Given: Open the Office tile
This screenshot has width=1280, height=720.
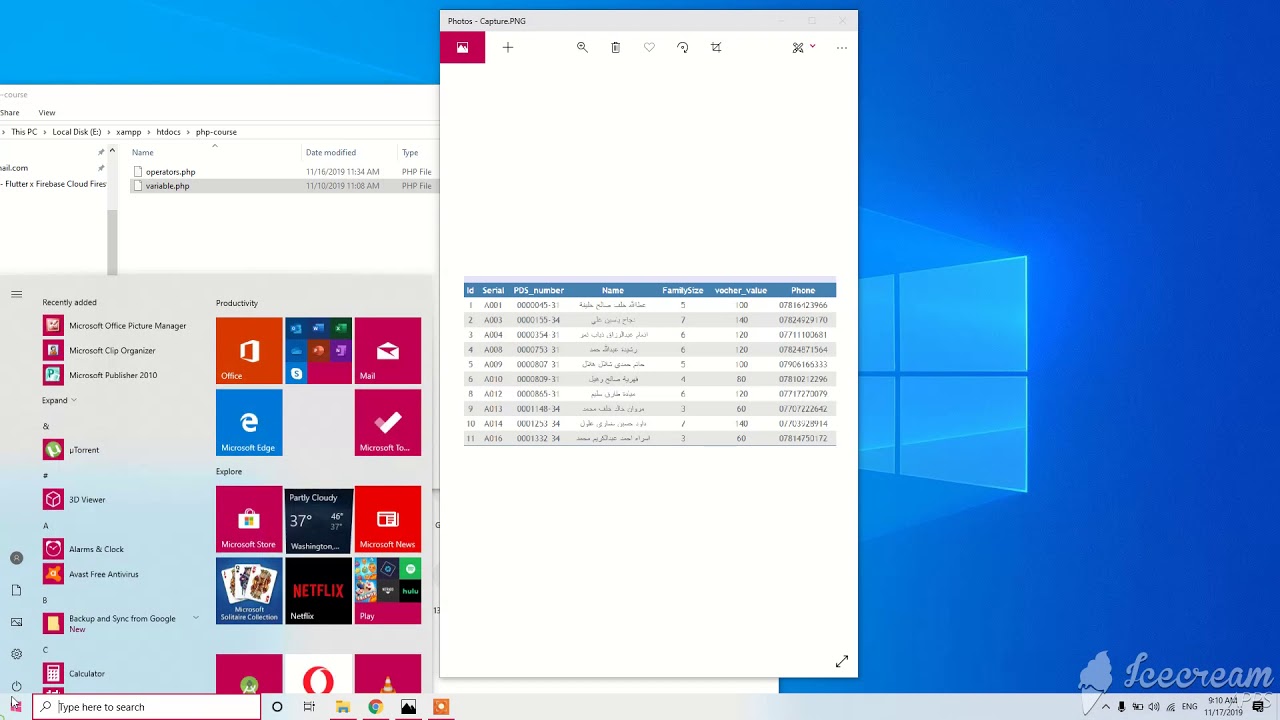Looking at the screenshot, I should (249, 351).
